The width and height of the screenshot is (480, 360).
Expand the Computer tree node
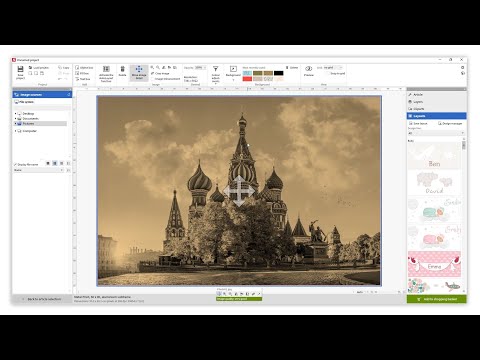[15, 131]
